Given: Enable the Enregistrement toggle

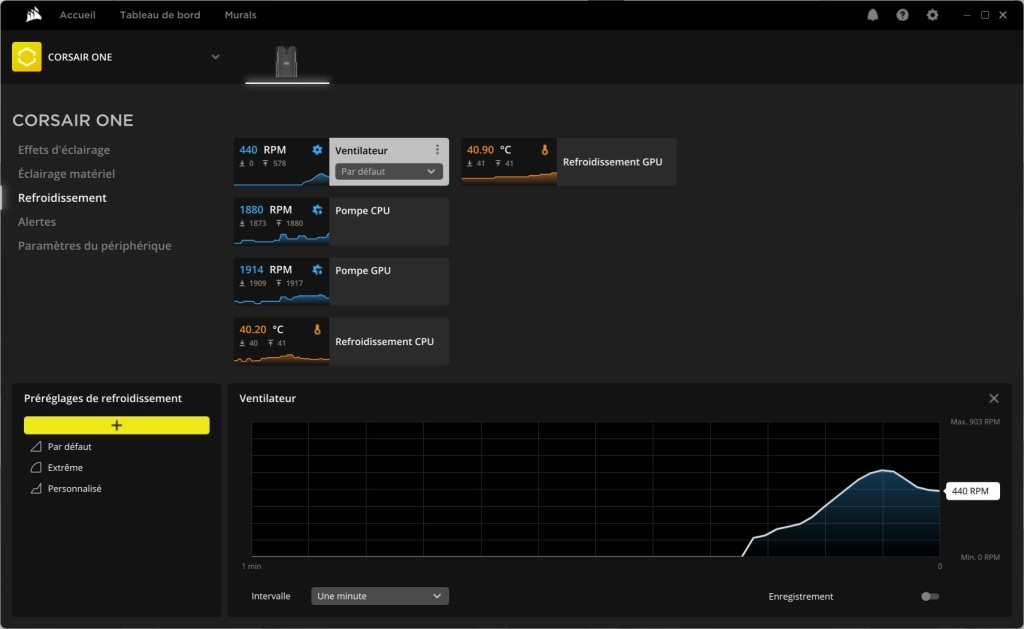Looking at the screenshot, I should tap(928, 596).
